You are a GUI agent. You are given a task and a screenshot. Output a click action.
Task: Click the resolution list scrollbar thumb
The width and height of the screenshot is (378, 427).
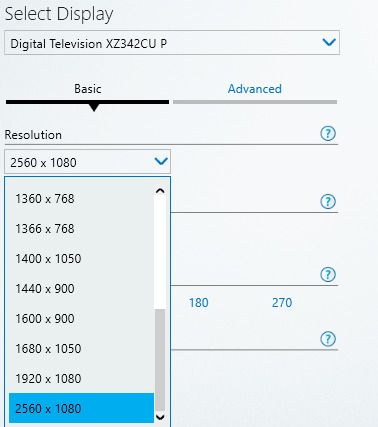click(160, 360)
